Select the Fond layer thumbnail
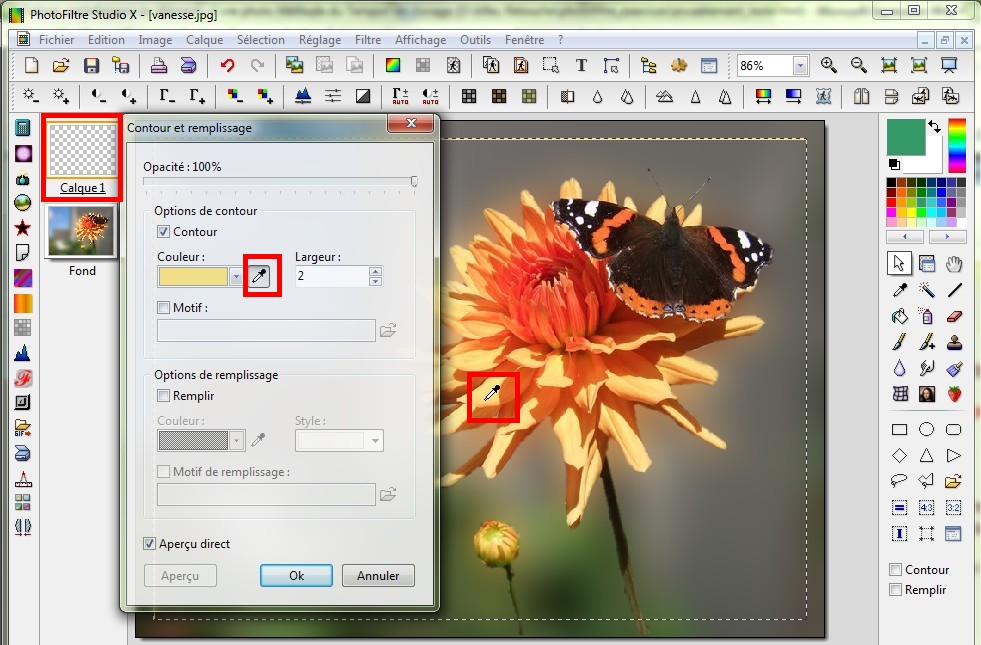Viewport: 981px width, 645px height. 82,231
